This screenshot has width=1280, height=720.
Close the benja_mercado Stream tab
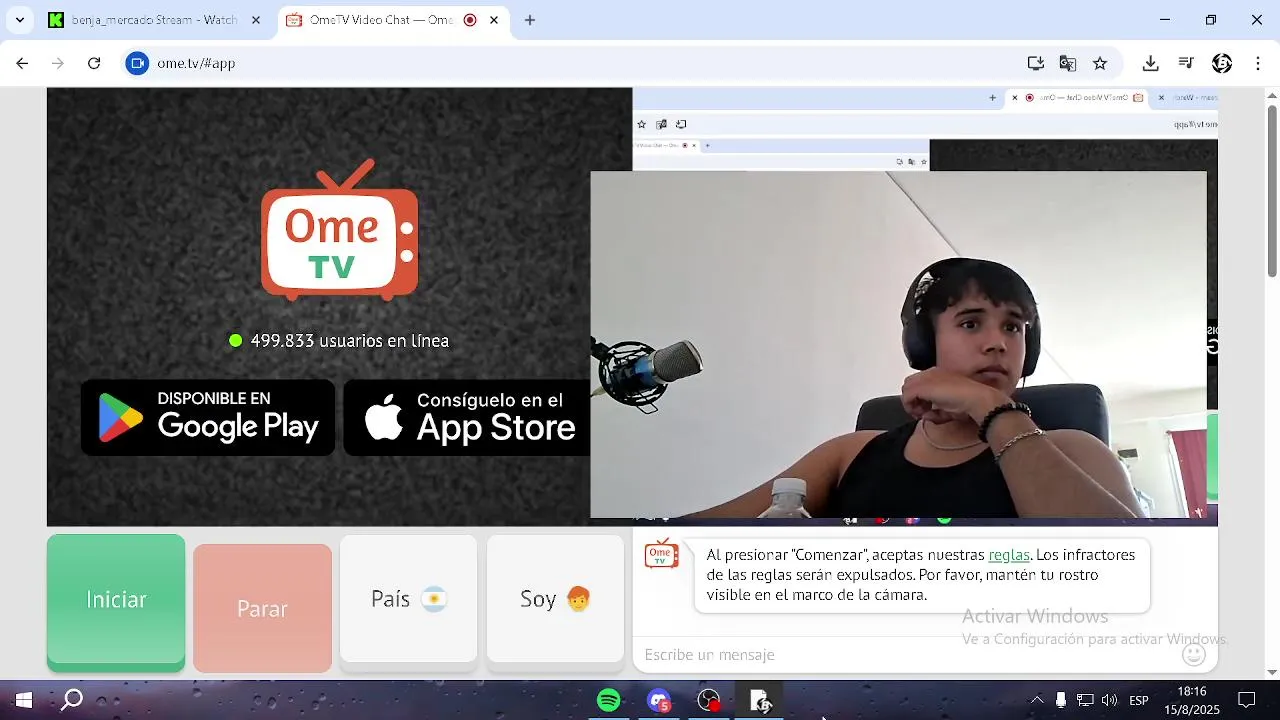click(256, 20)
